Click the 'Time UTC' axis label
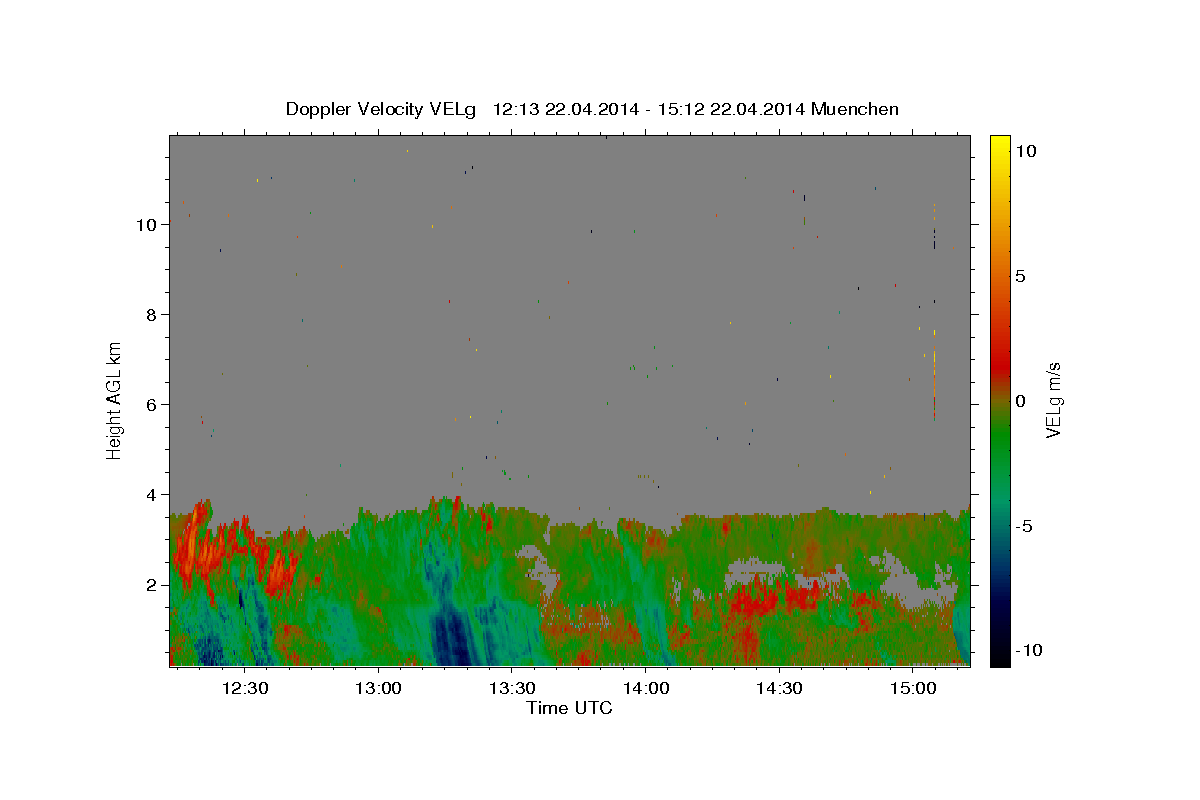The width and height of the screenshot is (1200, 800). [569, 709]
